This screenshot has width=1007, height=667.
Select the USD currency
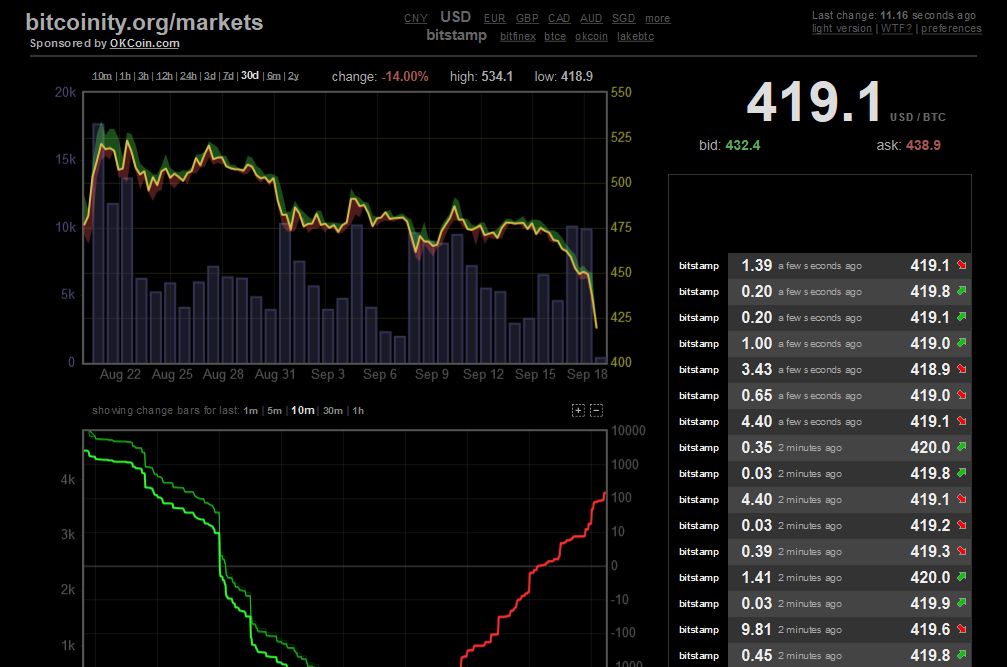tap(455, 17)
